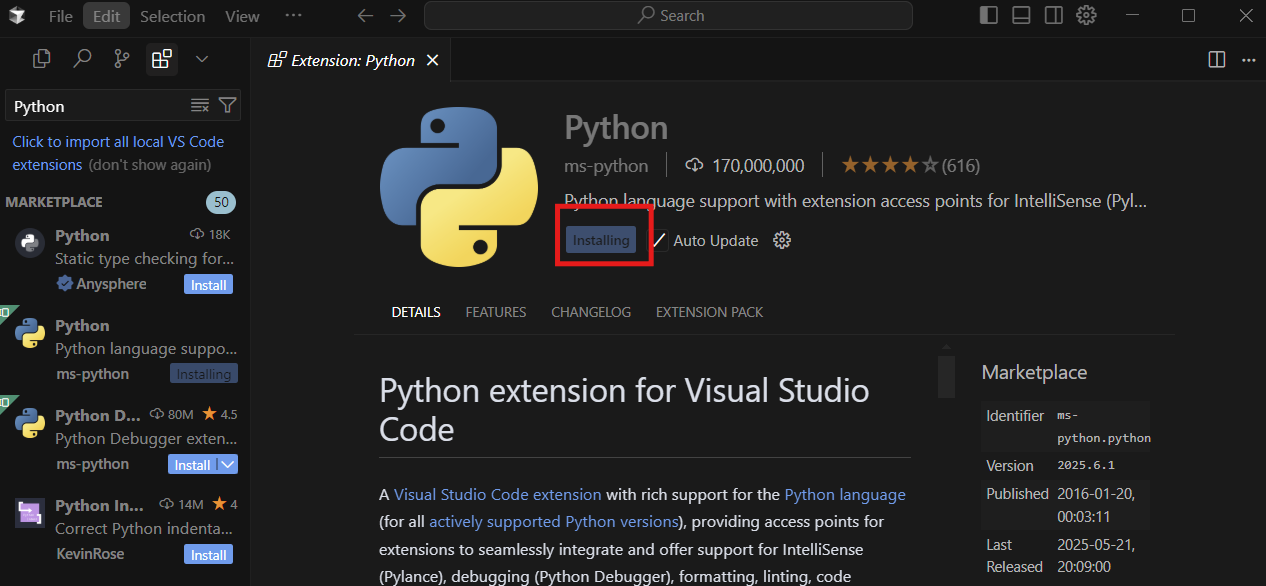
Task: Go forward with the right arrow
Action: tap(398, 16)
